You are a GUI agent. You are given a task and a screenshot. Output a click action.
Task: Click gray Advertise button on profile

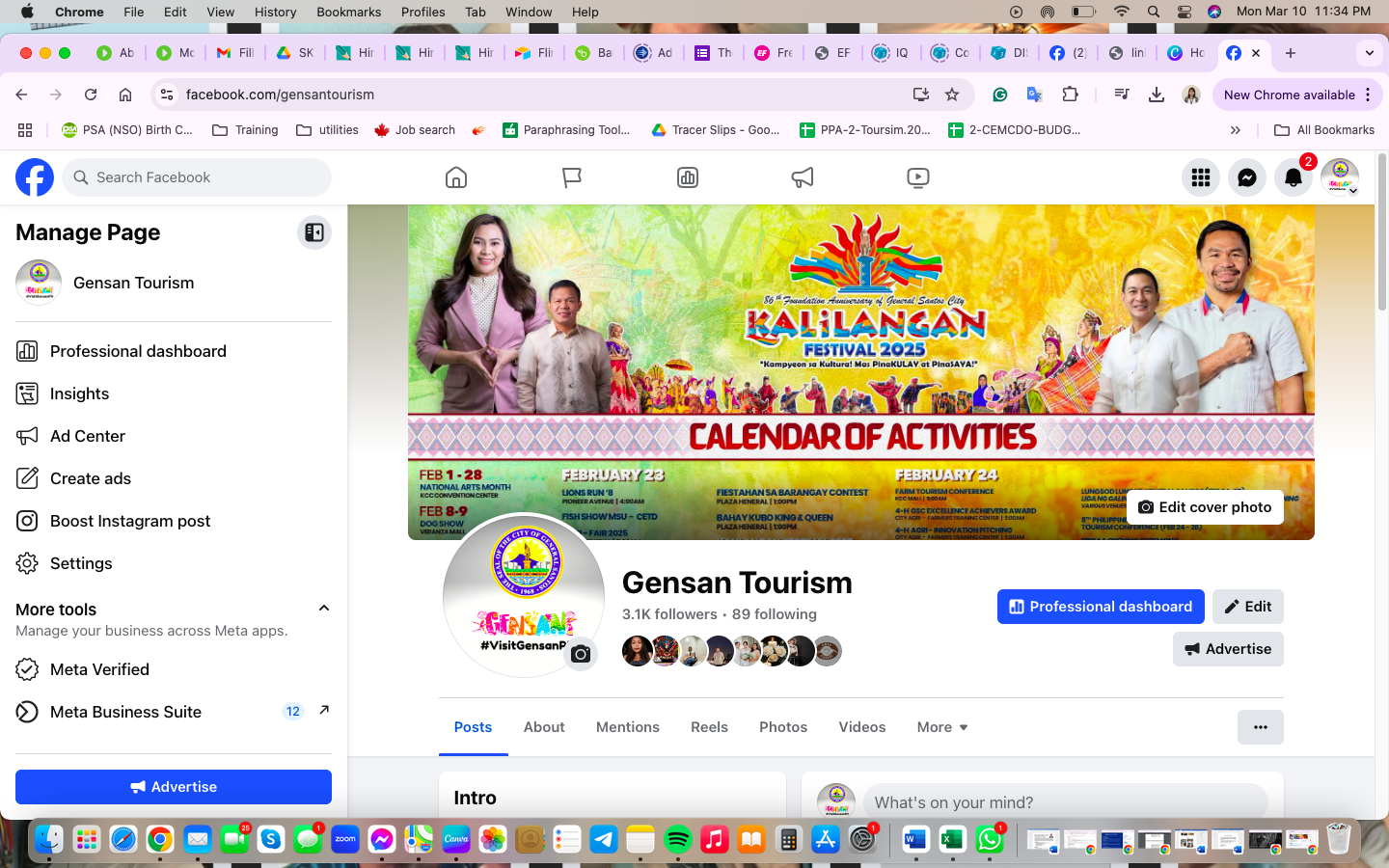[x=1228, y=649]
